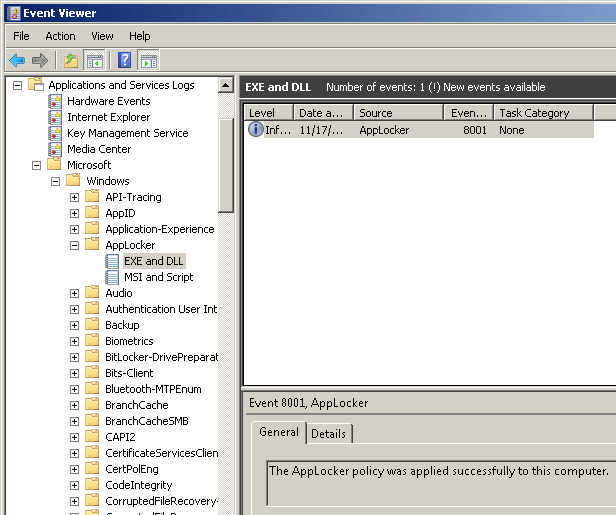The width and height of the screenshot is (616, 515).
Task: Click the MSI and Script log icon
Action: point(112,277)
